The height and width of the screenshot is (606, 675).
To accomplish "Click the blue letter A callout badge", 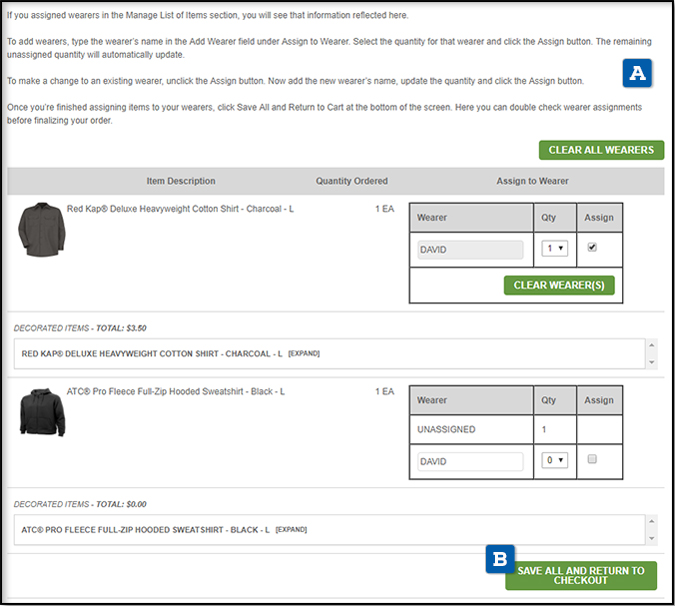I will tap(637, 73).
